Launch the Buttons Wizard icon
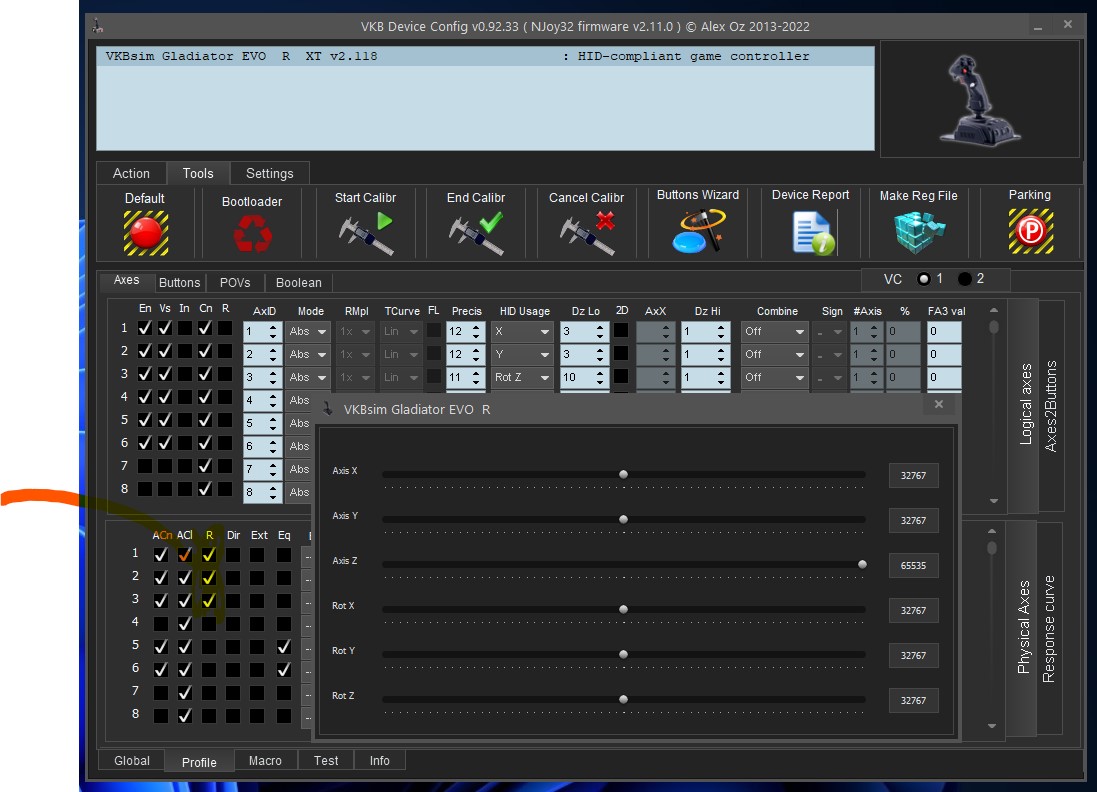Screen dimensions: 1097x792 click(x=698, y=231)
